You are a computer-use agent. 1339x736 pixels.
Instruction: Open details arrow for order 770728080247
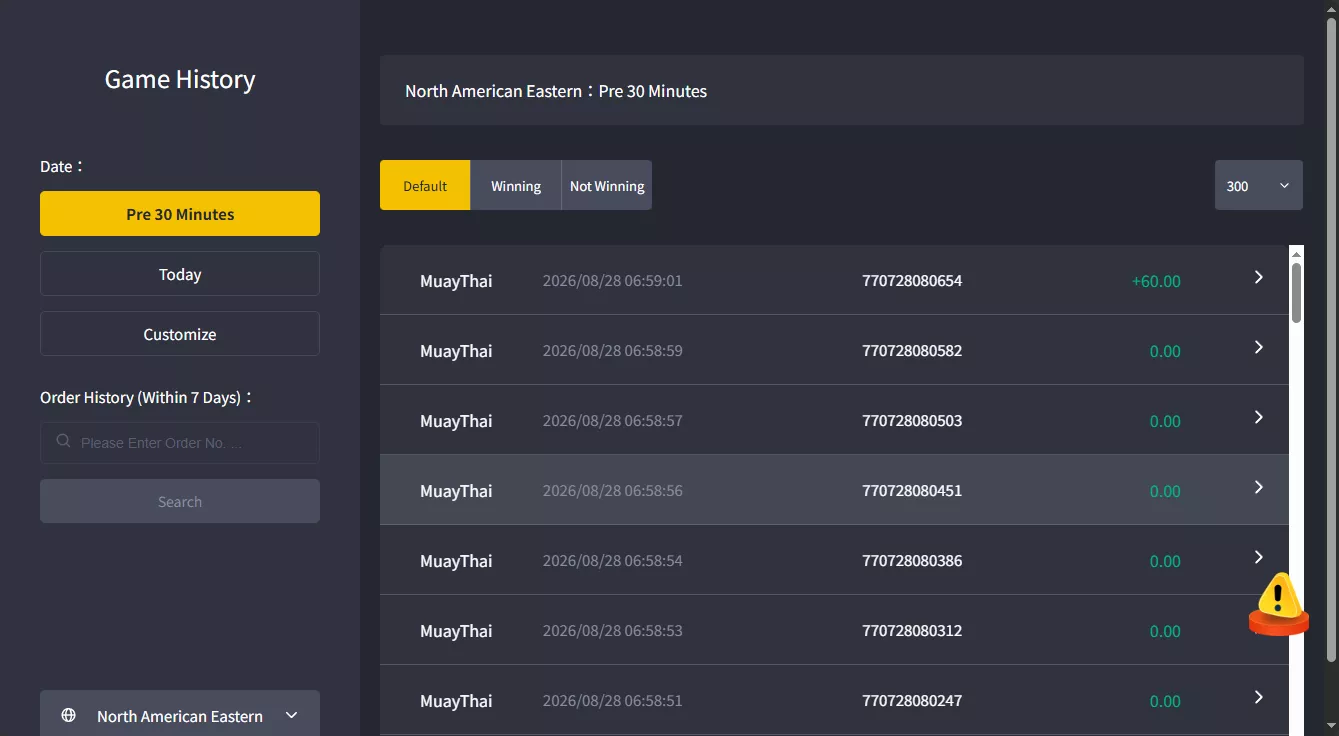click(1259, 697)
